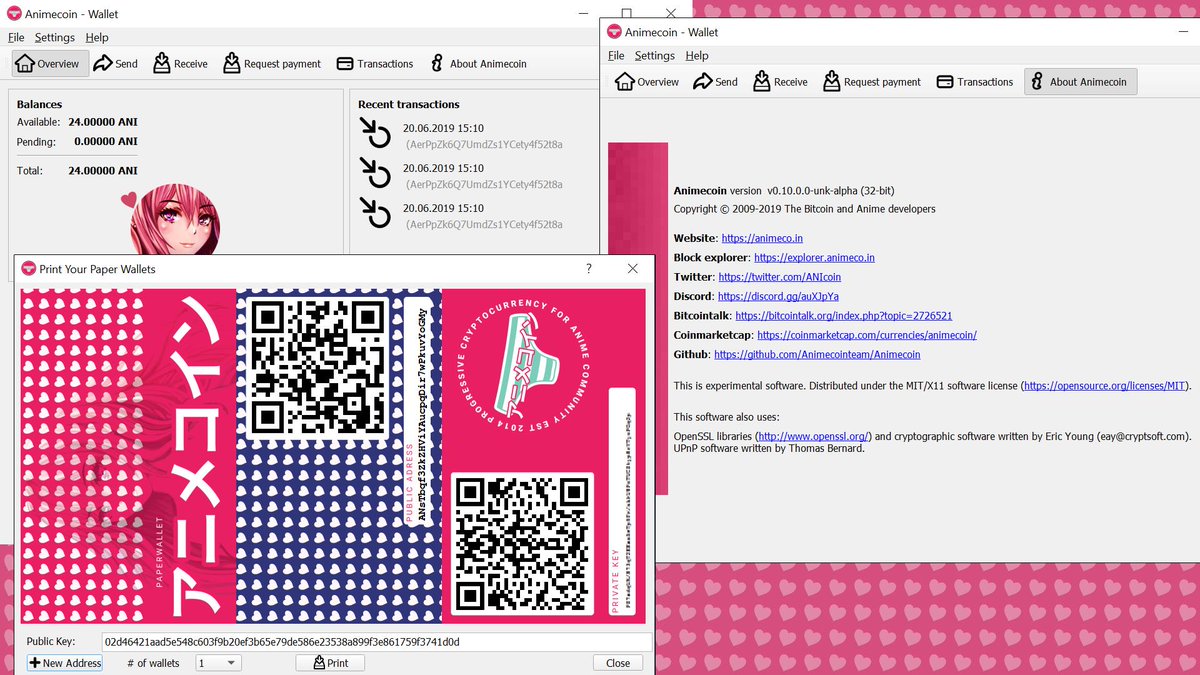1200x675 pixels.
Task: Open the animeco.in website link
Action: 762,238
